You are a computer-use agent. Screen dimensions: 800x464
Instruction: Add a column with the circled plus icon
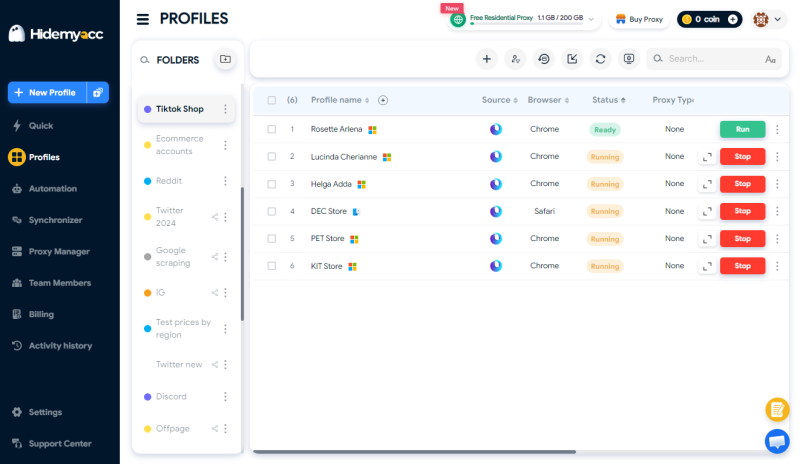point(383,100)
